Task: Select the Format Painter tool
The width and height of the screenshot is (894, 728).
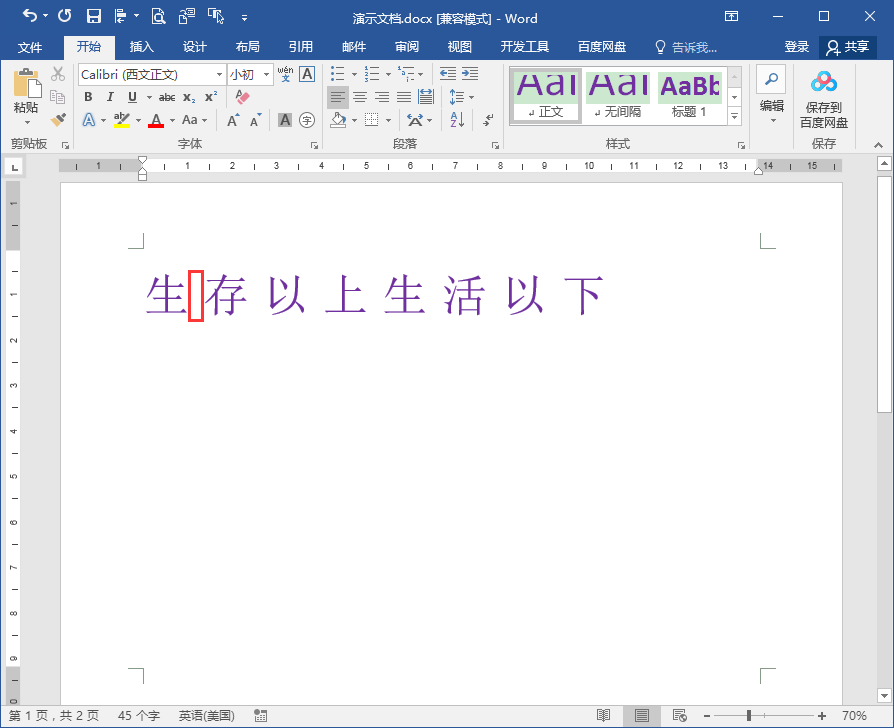Action: 58,120
